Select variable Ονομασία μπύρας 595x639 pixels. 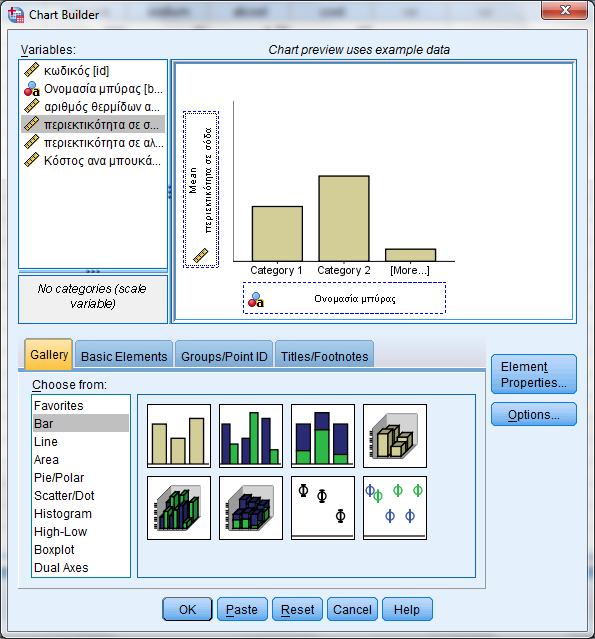[93, 88]
